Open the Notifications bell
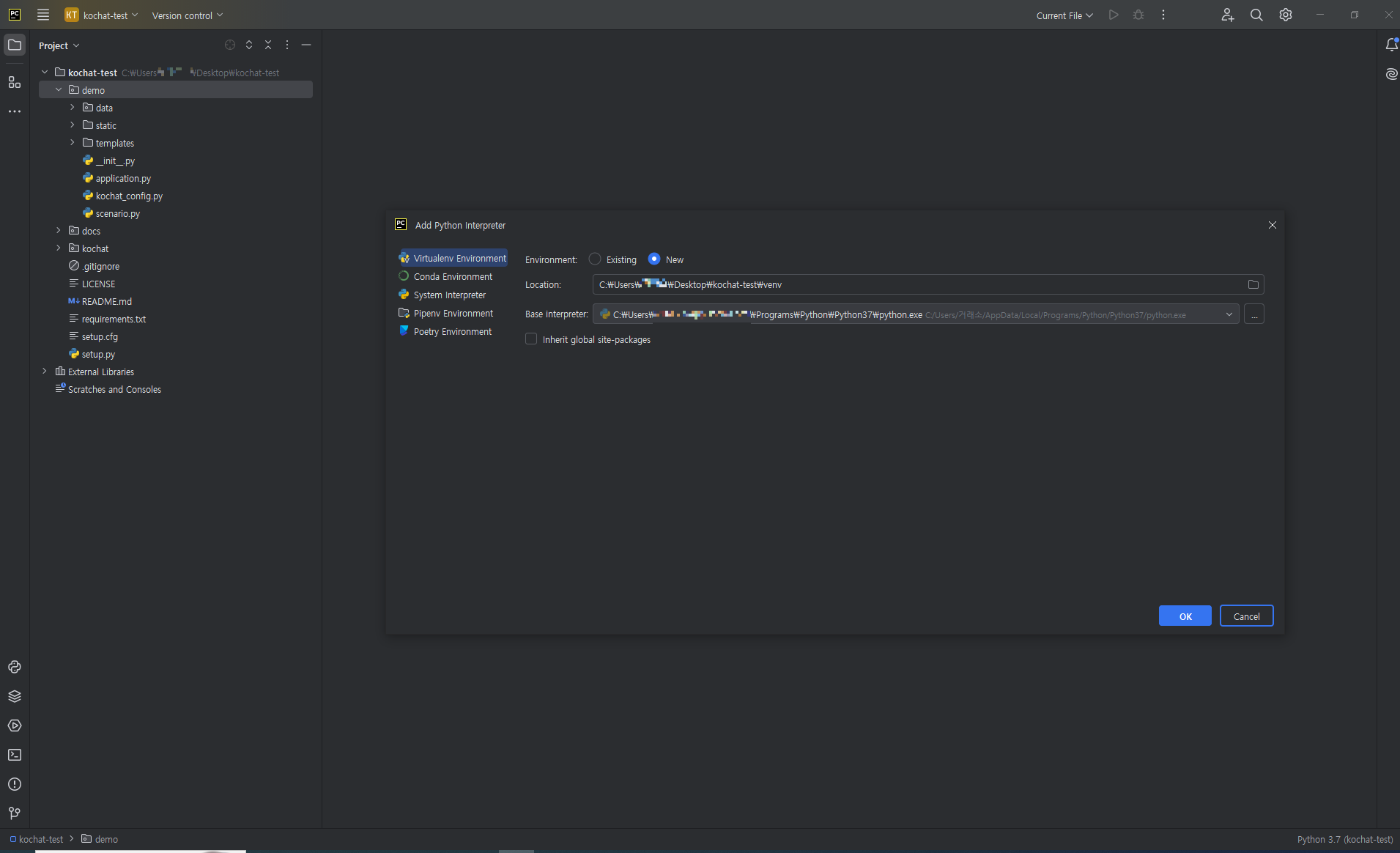 [1391, 45]
